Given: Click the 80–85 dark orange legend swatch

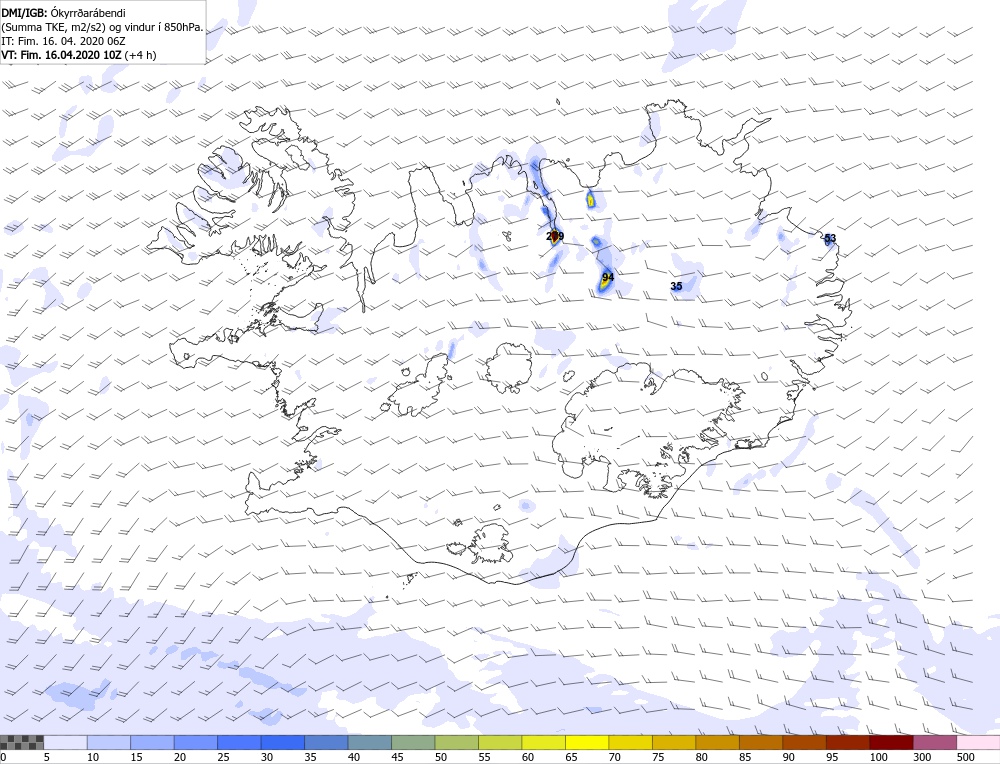Looking at the screenshot, I should pyautogui.click(x=717, y=742).
